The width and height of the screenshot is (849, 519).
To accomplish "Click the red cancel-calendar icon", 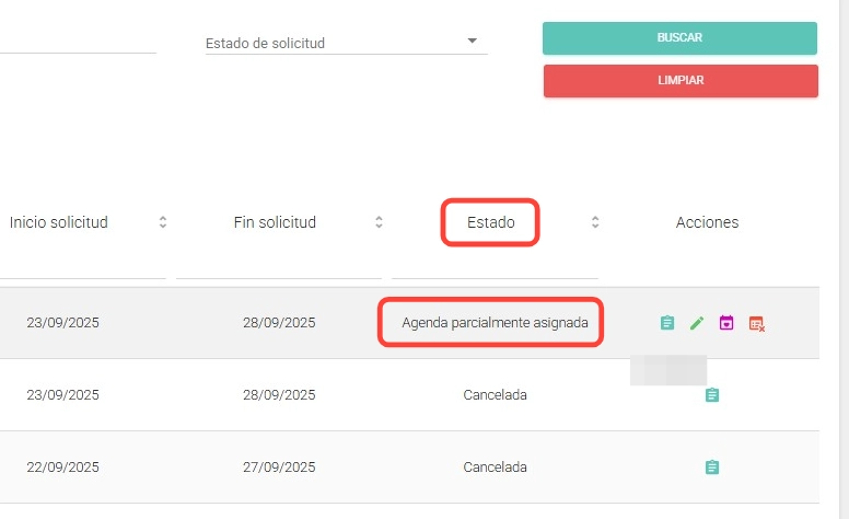I will click(x=757, y=323).
